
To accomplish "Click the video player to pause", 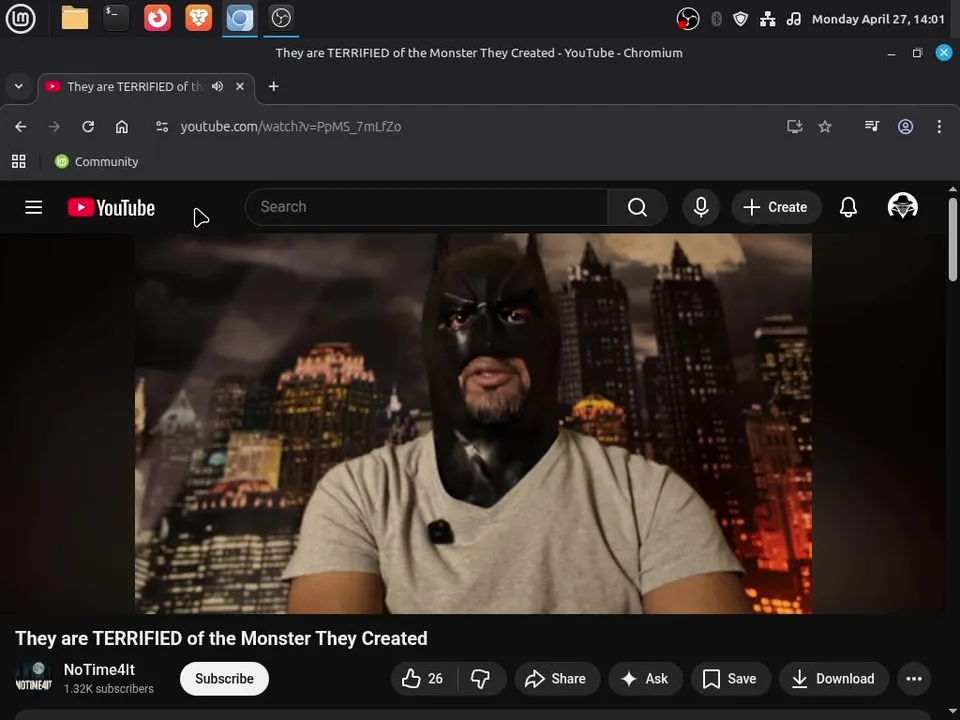I will (x=473, y=423).
